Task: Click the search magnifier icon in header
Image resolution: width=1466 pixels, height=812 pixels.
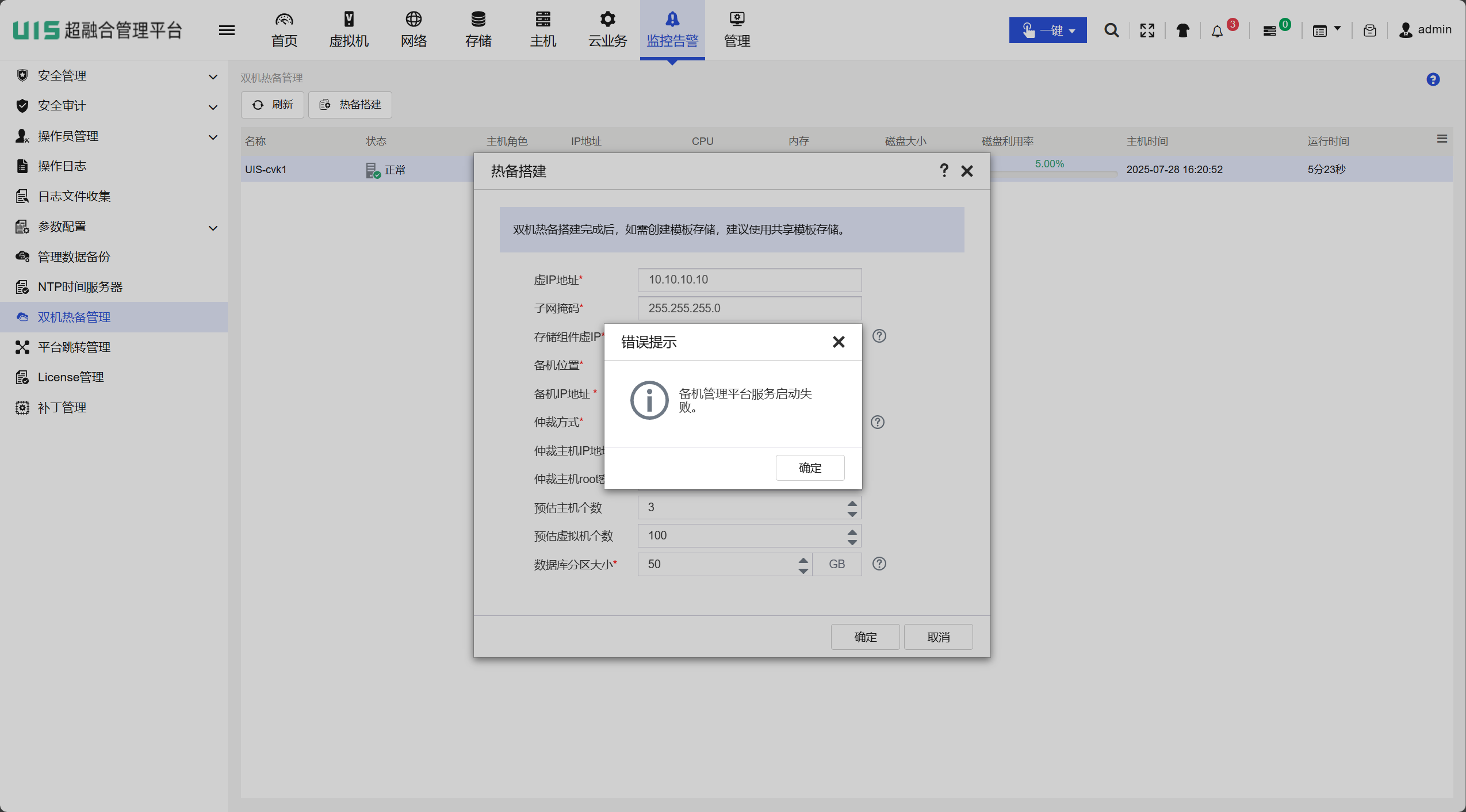Action: [x=1111, y=30]
